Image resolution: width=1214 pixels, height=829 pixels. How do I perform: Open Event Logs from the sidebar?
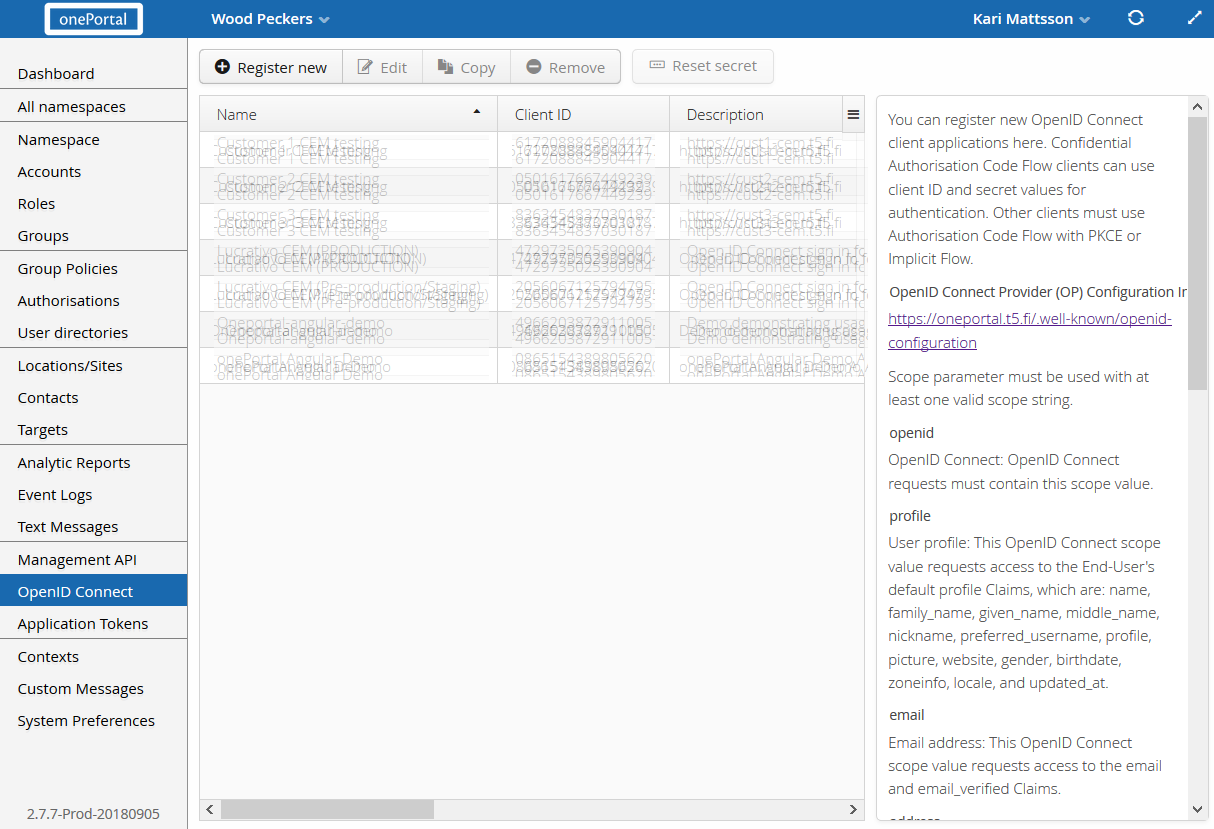[x=55, y=494]
